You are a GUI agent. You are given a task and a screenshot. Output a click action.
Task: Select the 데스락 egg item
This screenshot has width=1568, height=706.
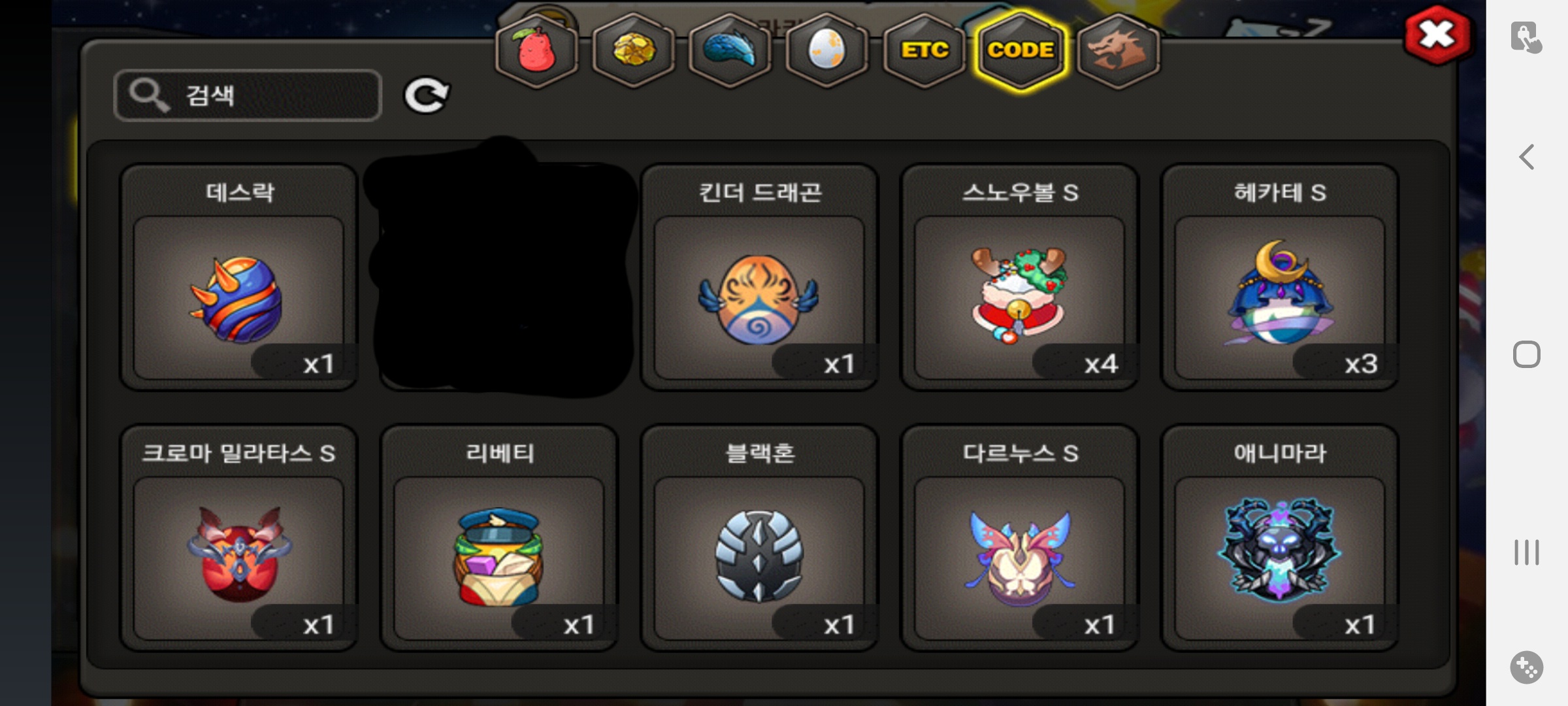pos(238,277)
